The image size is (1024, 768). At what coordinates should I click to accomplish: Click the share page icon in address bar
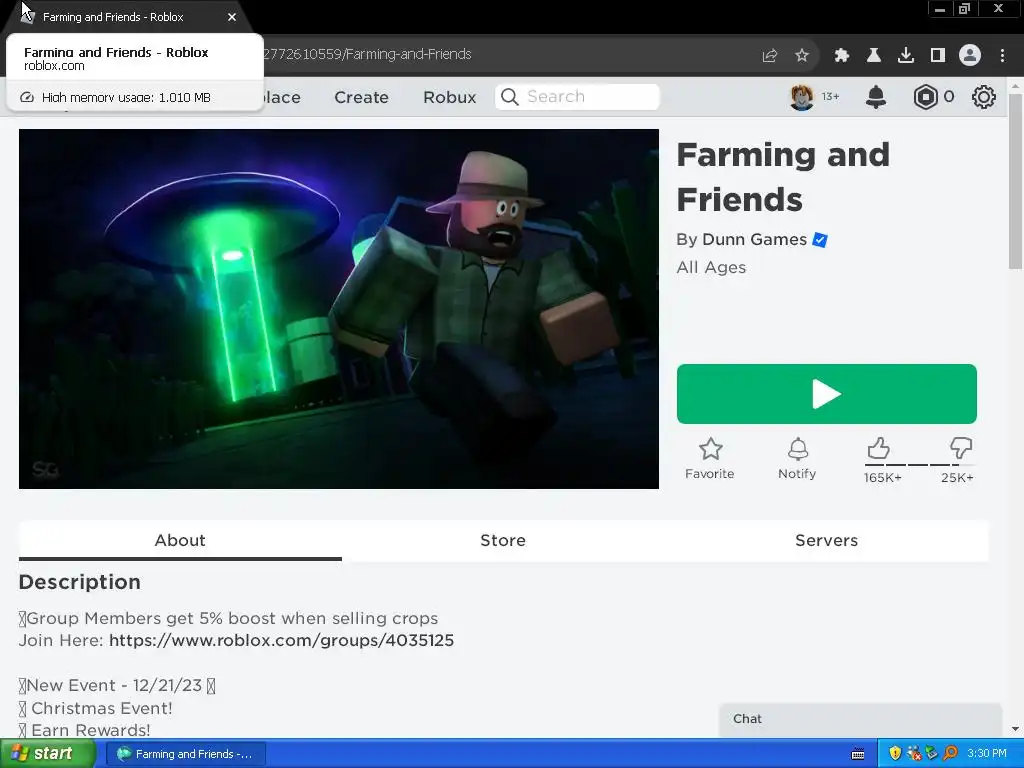pos(770,56)
